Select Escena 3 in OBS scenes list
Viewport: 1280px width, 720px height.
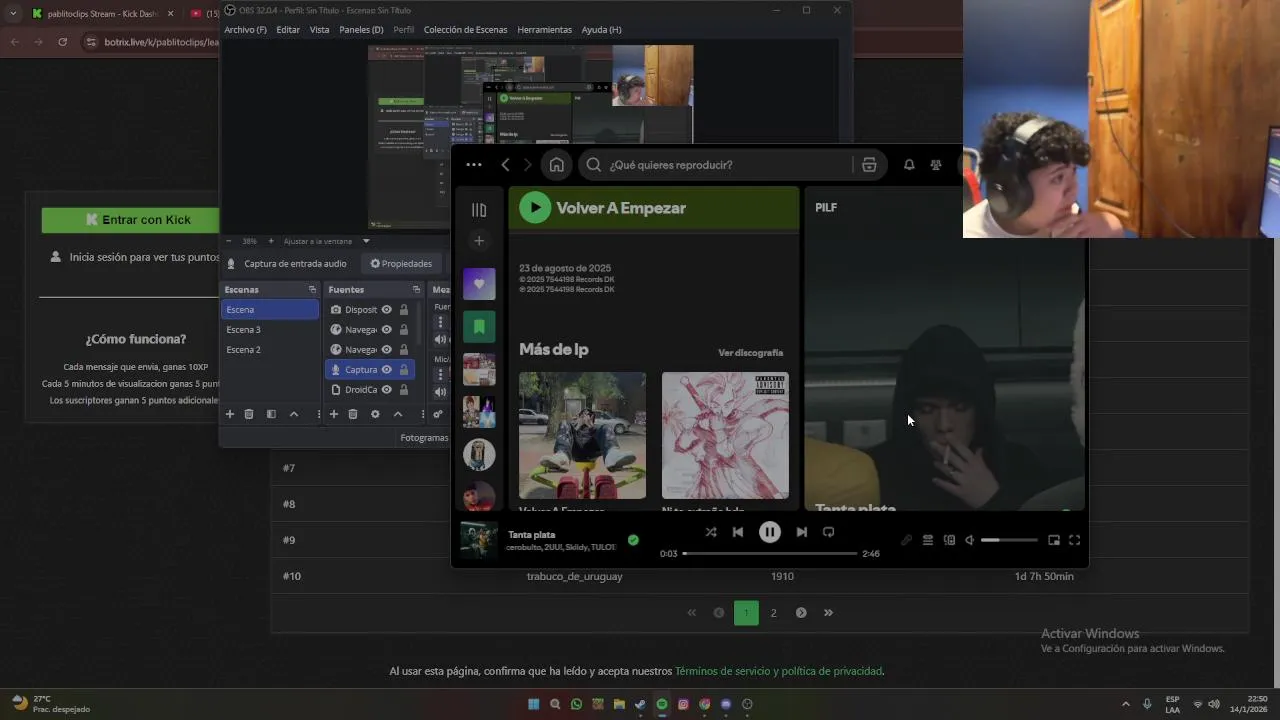coord(270,330)
